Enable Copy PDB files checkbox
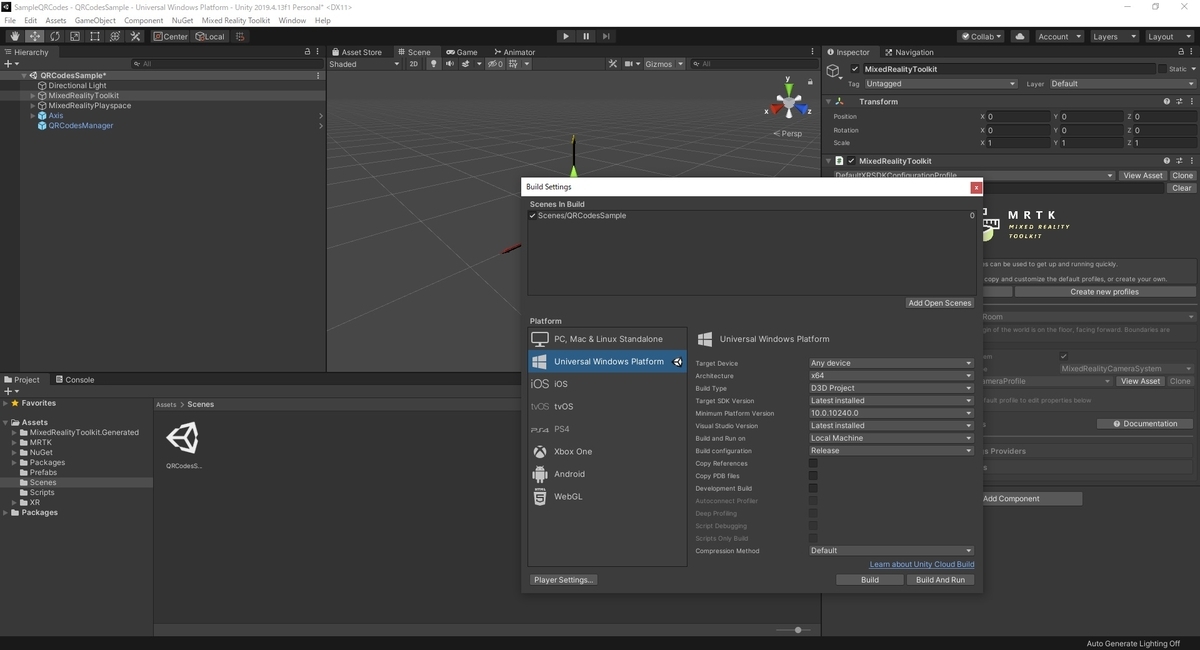Viewport: 1200px width, 650px height. tap(813, 476)
